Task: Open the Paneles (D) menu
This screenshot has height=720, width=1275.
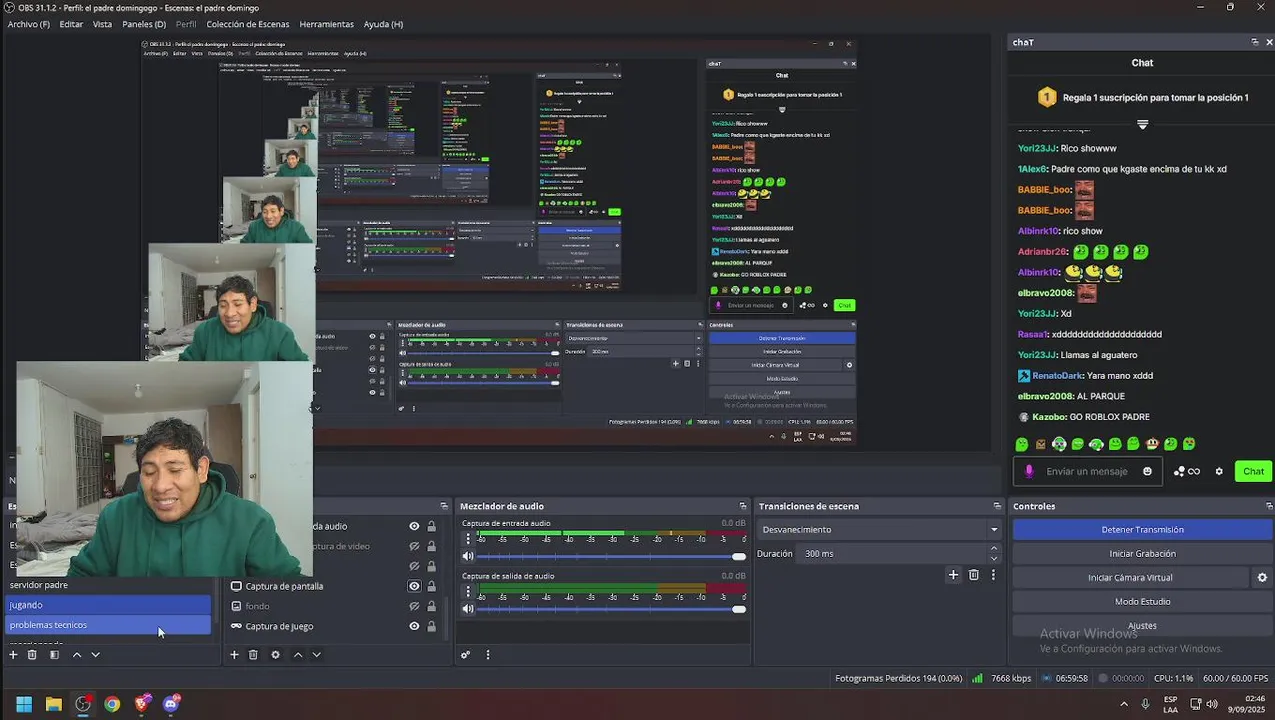Action: point(144,24)
